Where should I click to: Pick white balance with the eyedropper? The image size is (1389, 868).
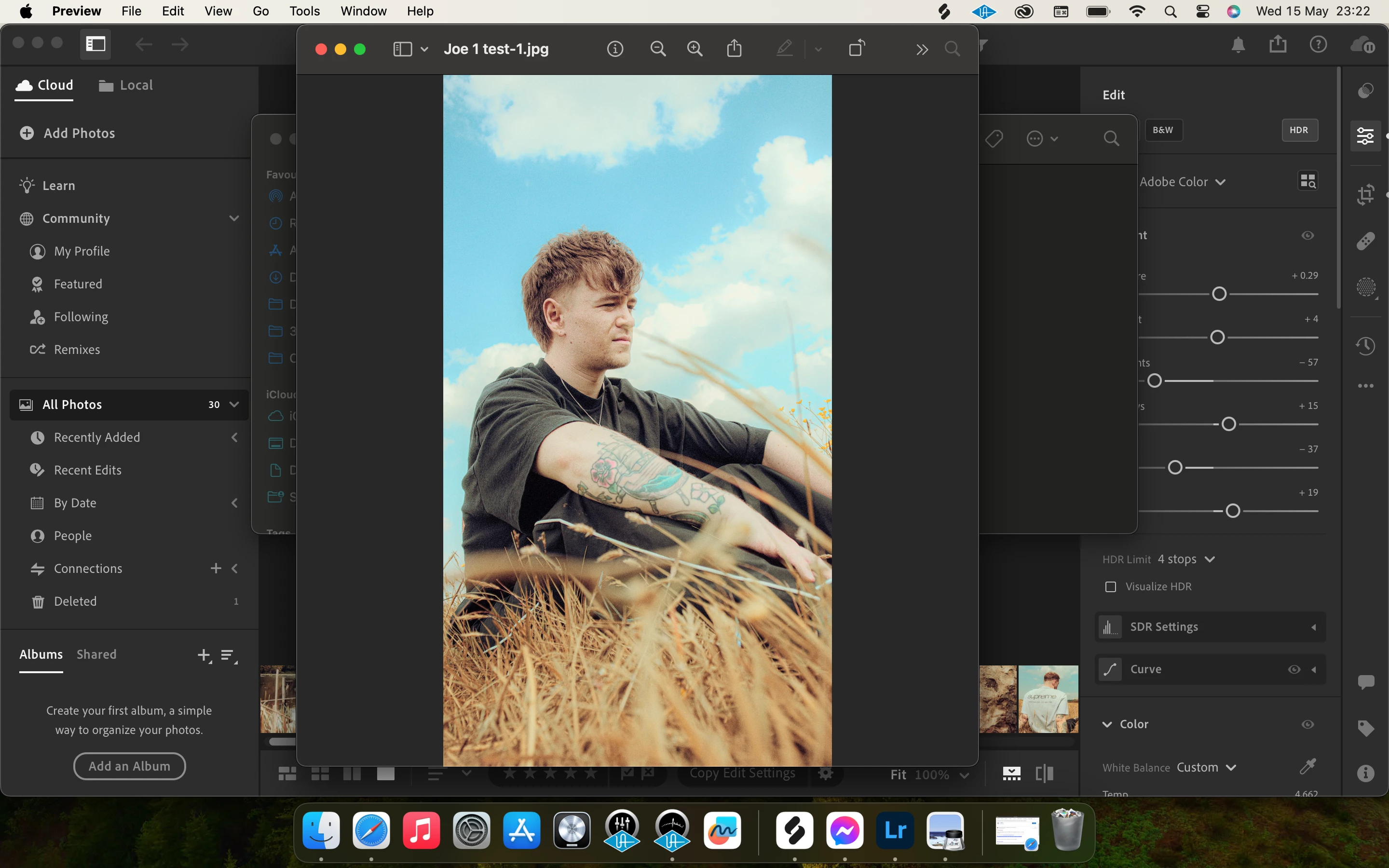click(1307, 766)
